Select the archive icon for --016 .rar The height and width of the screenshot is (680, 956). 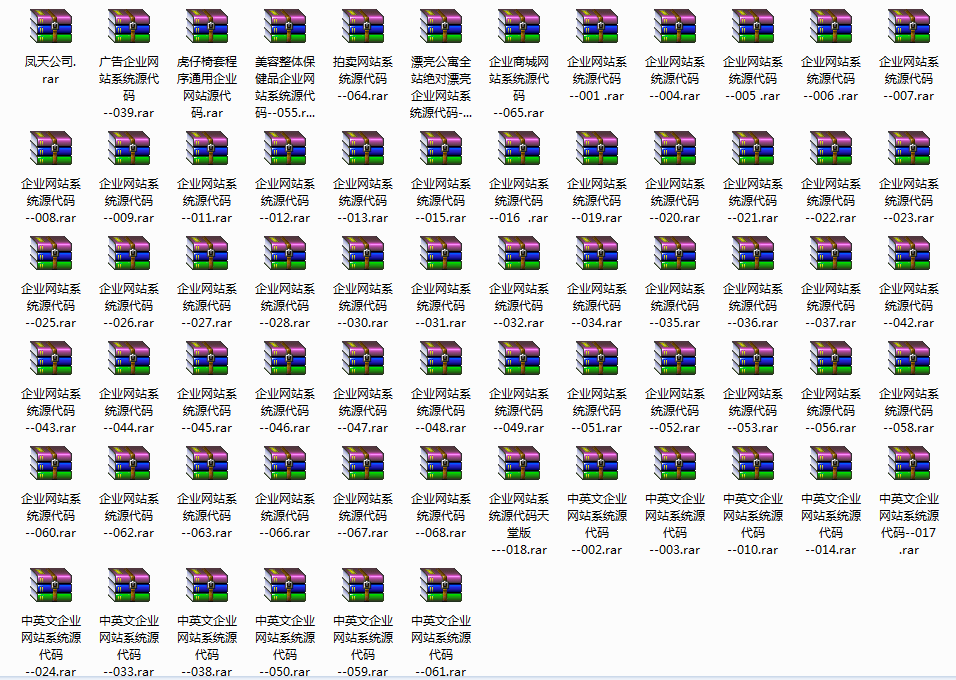point(519,148)
